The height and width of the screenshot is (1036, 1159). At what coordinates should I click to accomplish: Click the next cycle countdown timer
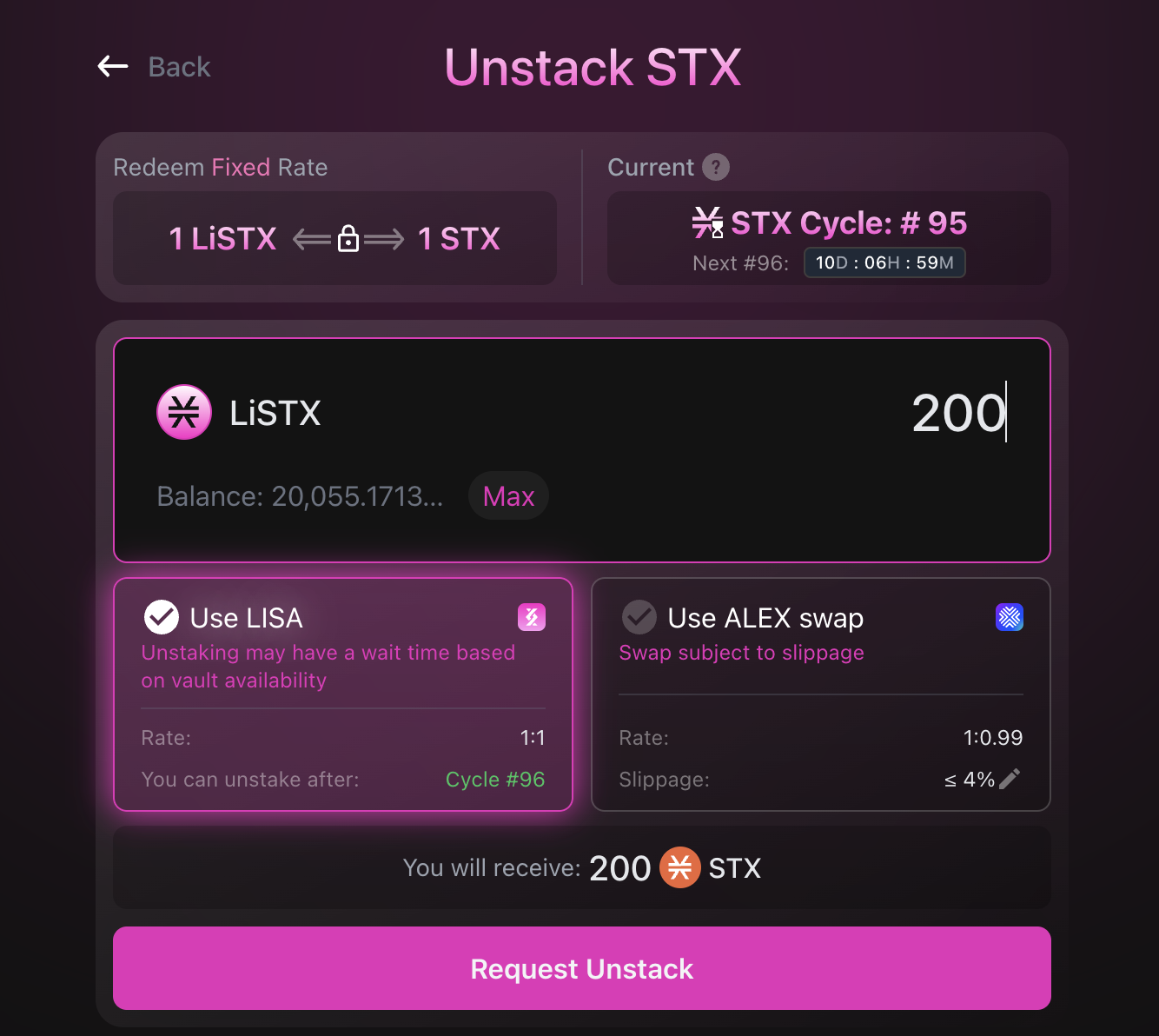(x=884, y=262)
